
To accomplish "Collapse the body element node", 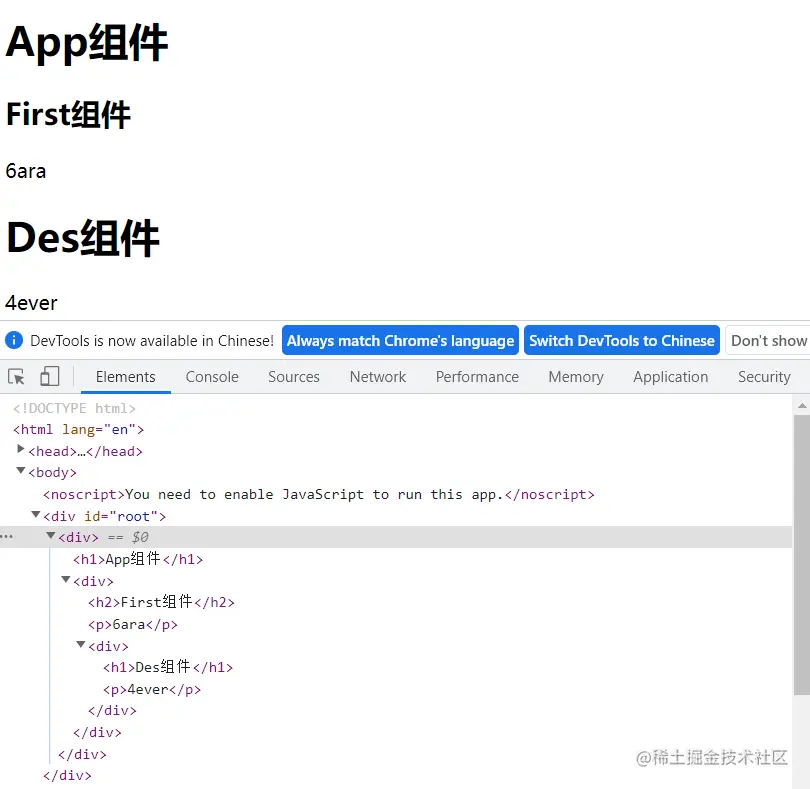I will [x=21, y=470].
